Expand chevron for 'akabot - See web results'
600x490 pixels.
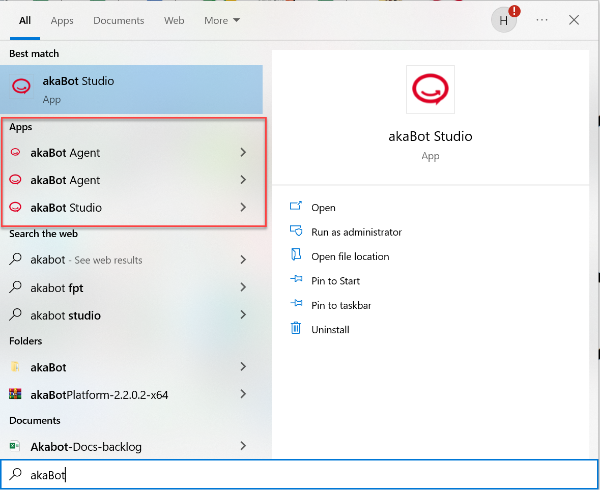243,260
